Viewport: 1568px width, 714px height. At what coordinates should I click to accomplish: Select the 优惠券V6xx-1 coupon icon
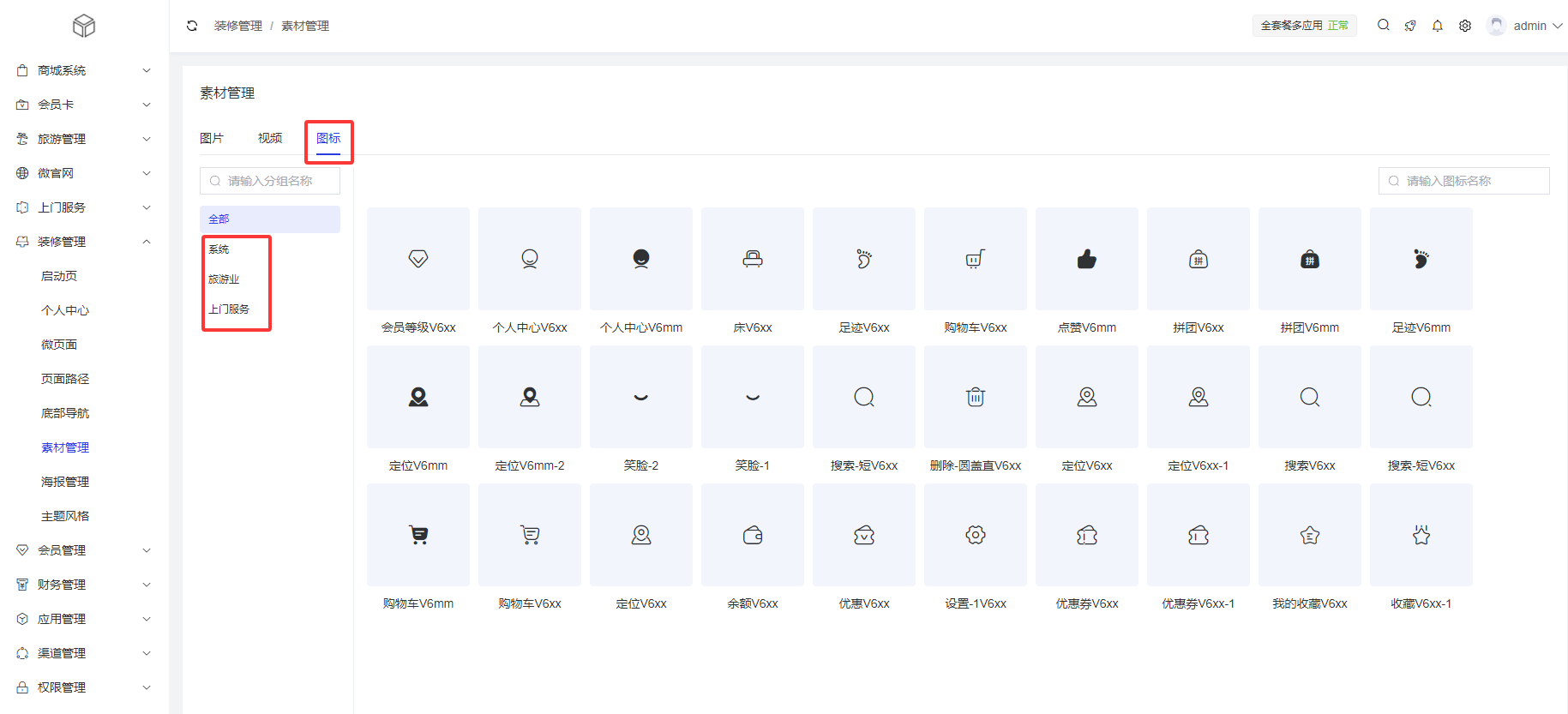(x=1199, y=535)
